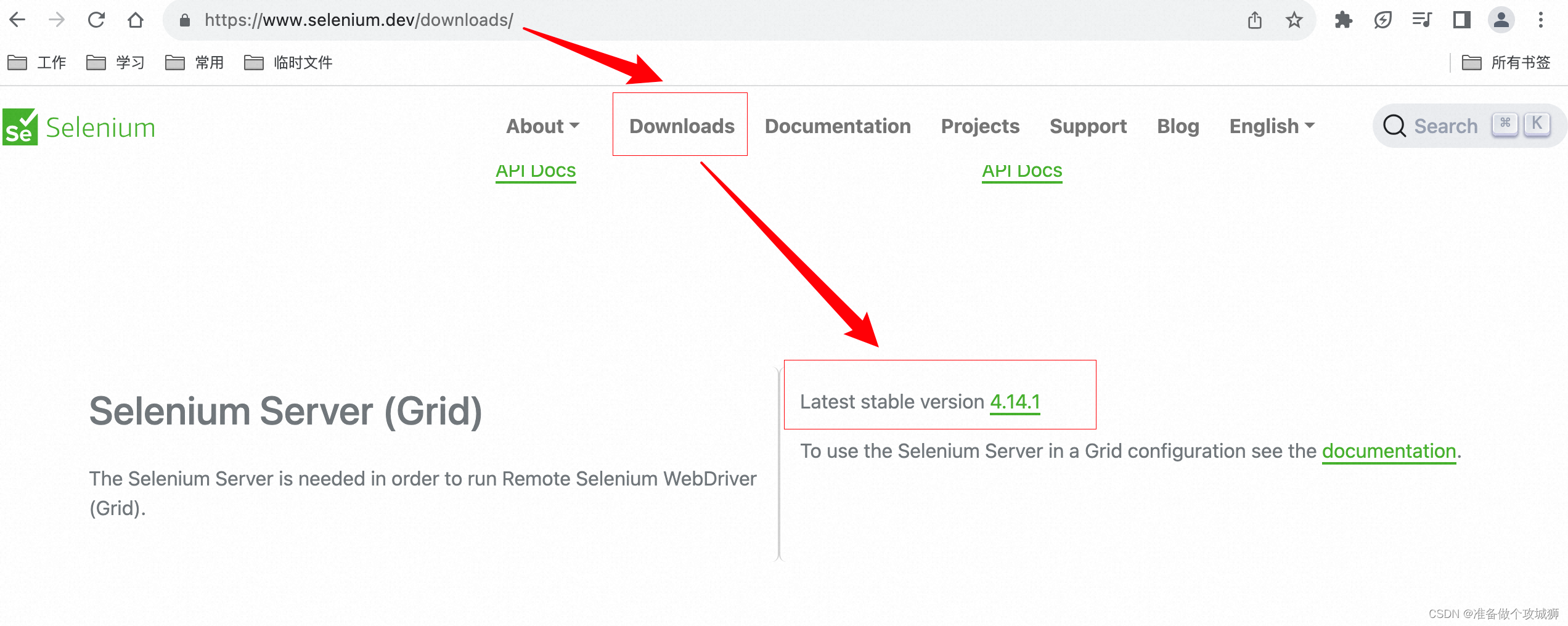Expand the English language selector
1568x626 pixels.
(x=1271, y=126)
